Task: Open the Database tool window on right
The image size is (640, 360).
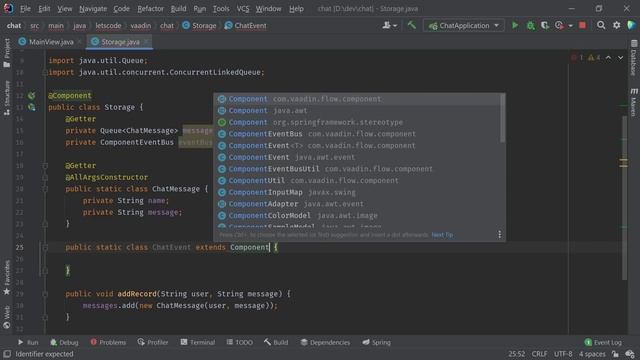Action: [x=633, y=58]
